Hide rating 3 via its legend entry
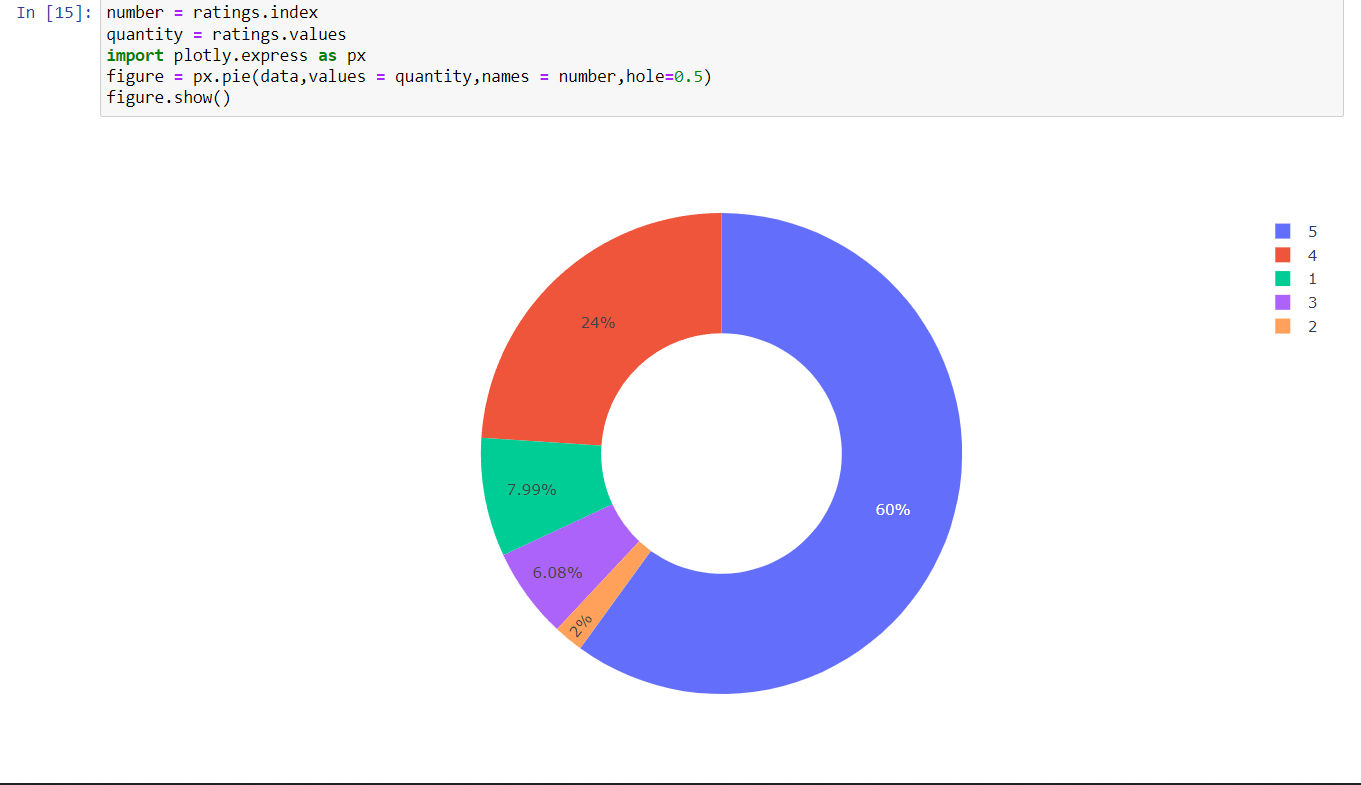This screenshot has height=785, width=1361. tap(1300, 302)
